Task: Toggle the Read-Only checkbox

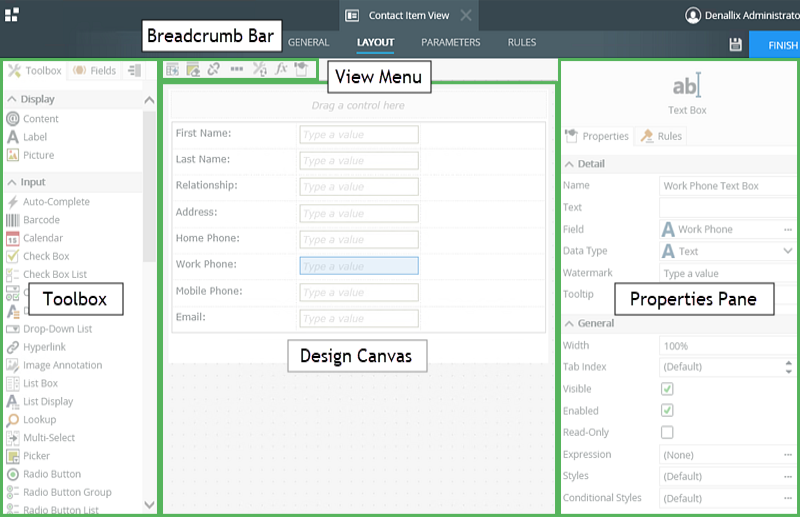Action: point(667,432)
